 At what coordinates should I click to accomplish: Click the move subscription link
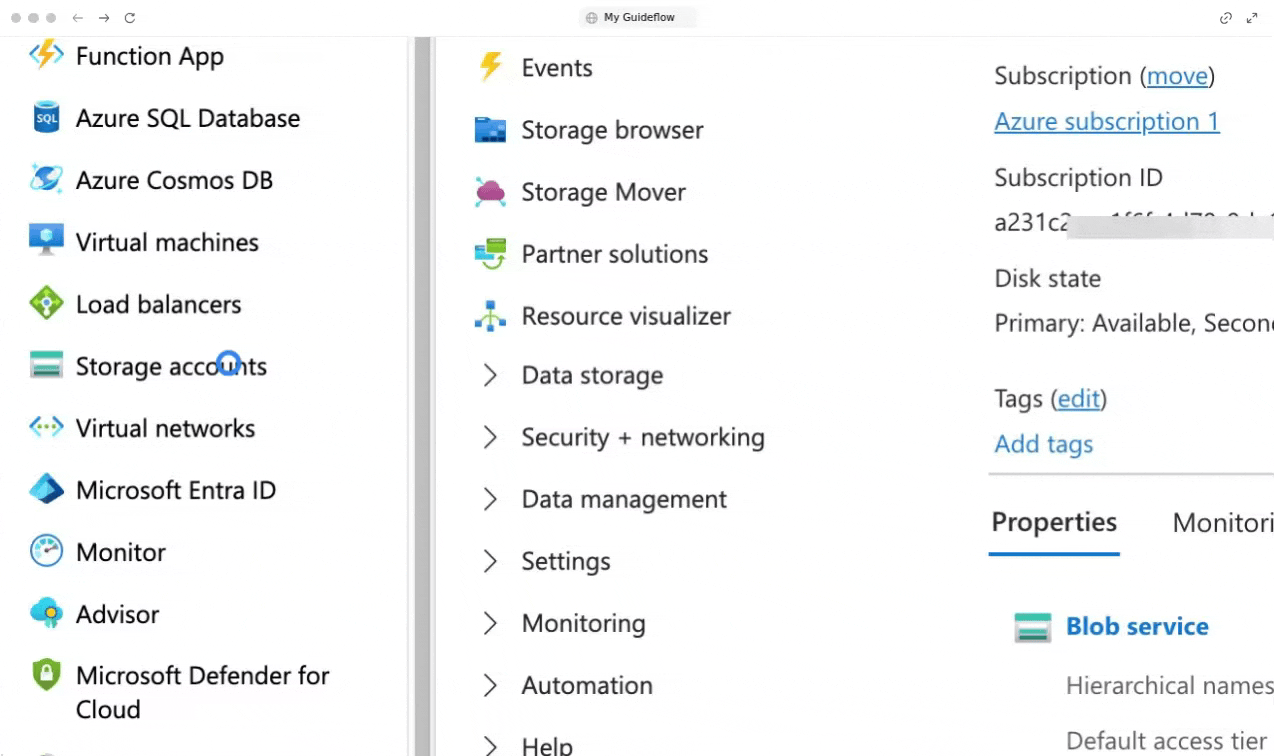pos(1177,76)
